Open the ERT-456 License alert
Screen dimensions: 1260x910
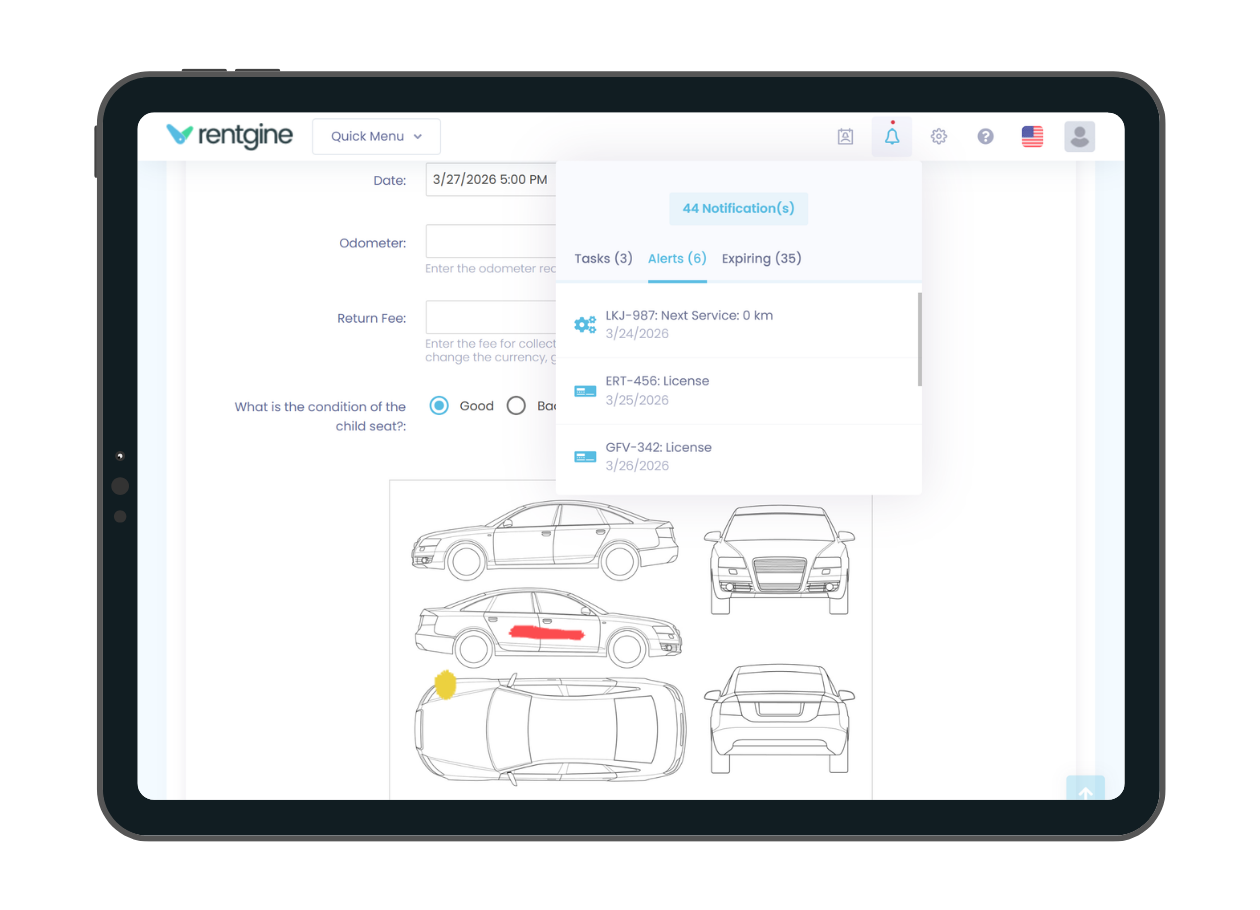657,390
